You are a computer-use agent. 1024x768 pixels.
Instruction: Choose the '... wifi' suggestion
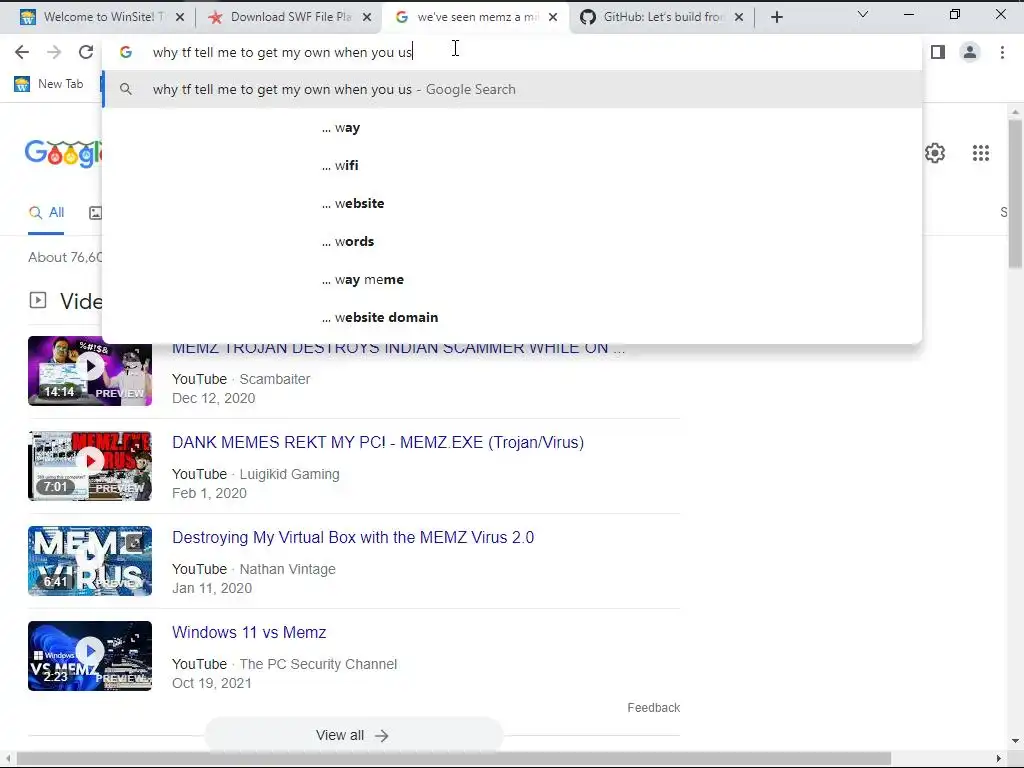513,166
